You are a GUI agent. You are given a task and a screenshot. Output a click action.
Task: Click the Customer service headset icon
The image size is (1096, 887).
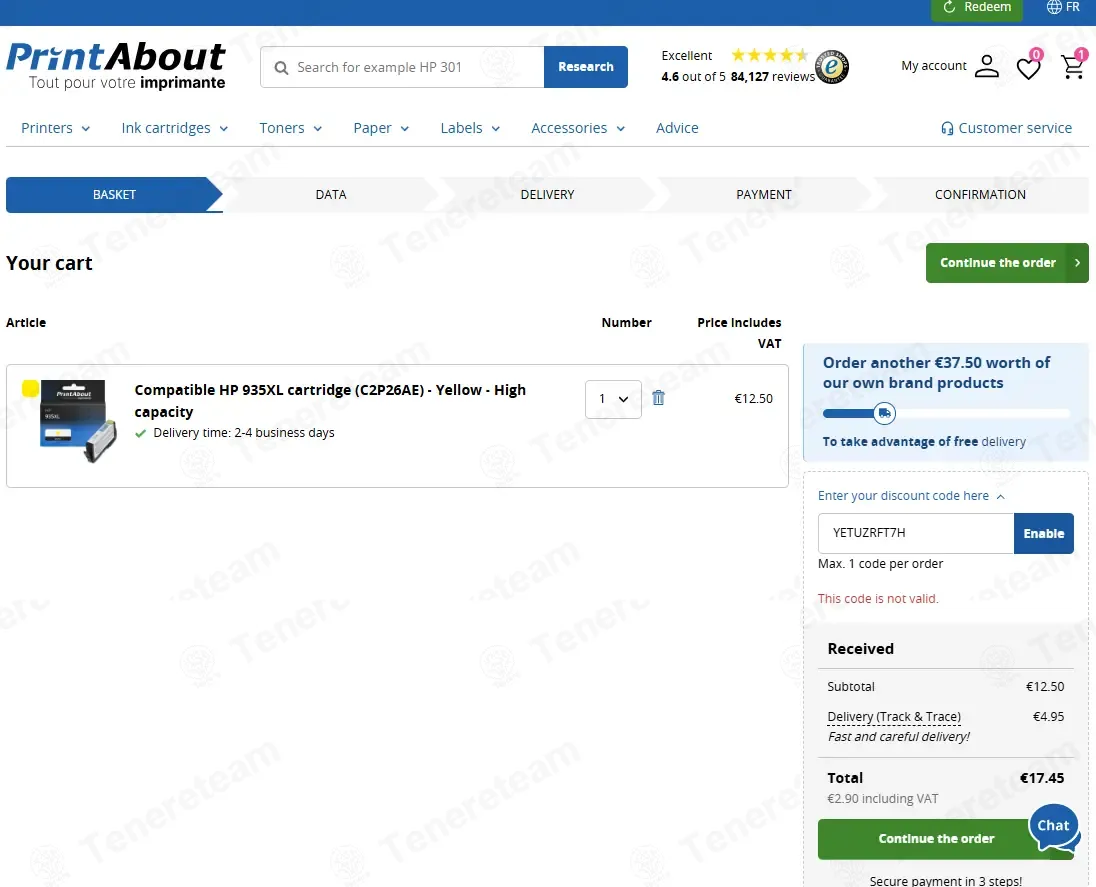click(x=946, y=129)
